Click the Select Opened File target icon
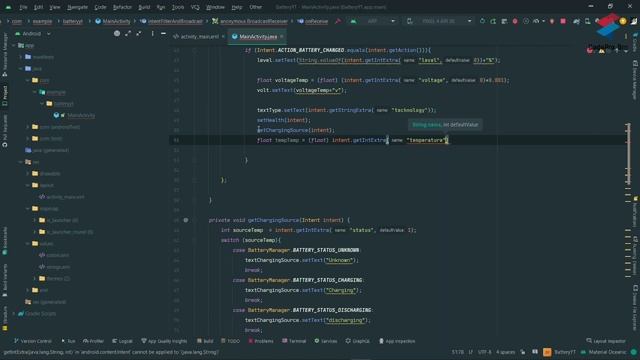Viewport: 640px width, 360px height. coord(117,33)
